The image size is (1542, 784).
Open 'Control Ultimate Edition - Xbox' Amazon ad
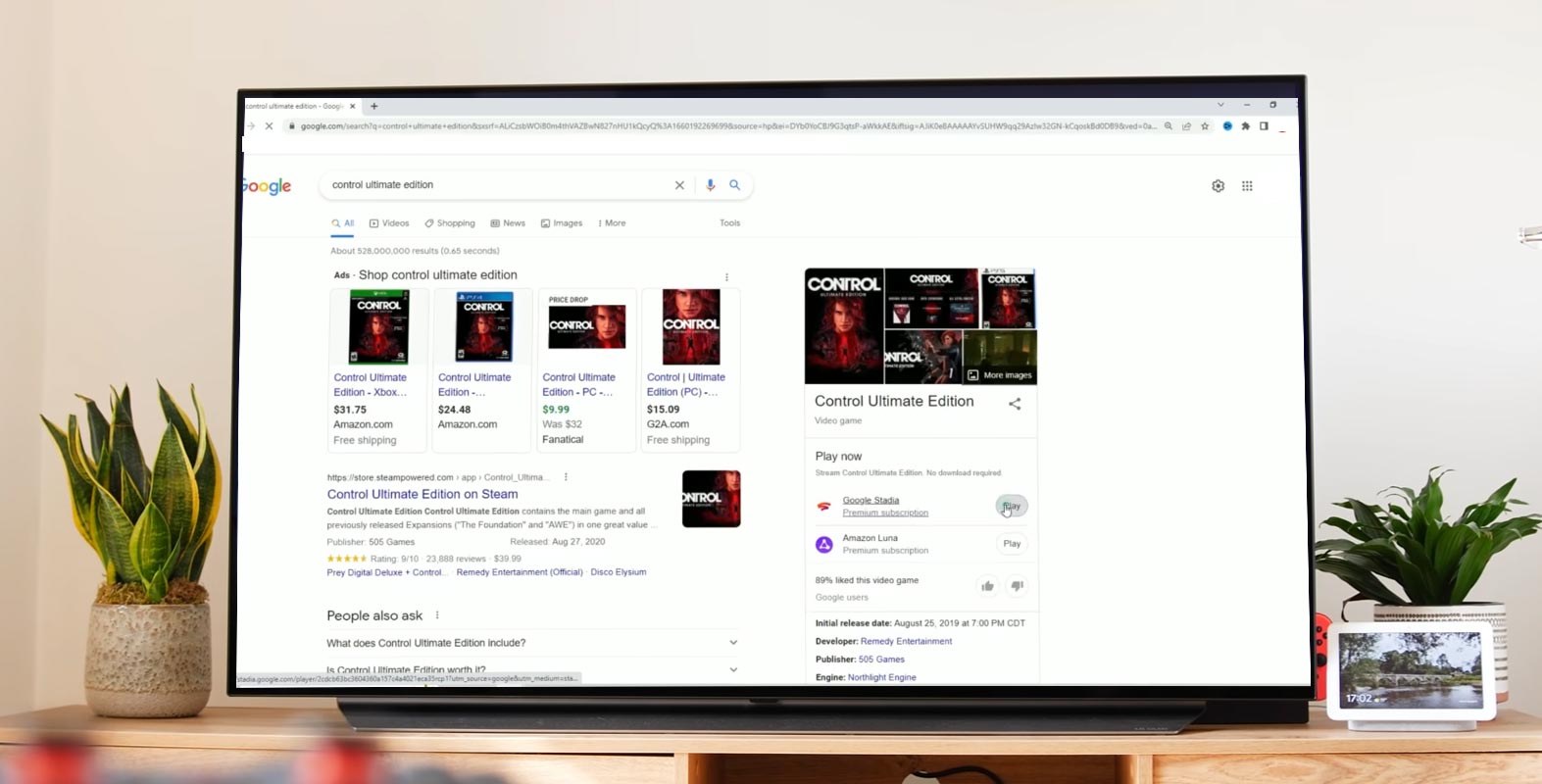(x=371, y=384)
